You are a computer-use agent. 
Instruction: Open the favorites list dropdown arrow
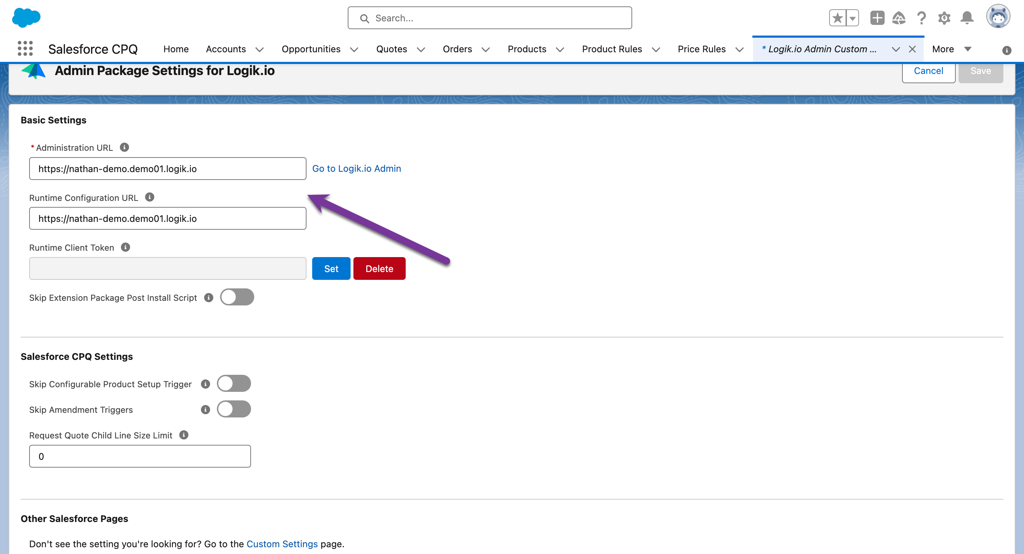[852, 18]
